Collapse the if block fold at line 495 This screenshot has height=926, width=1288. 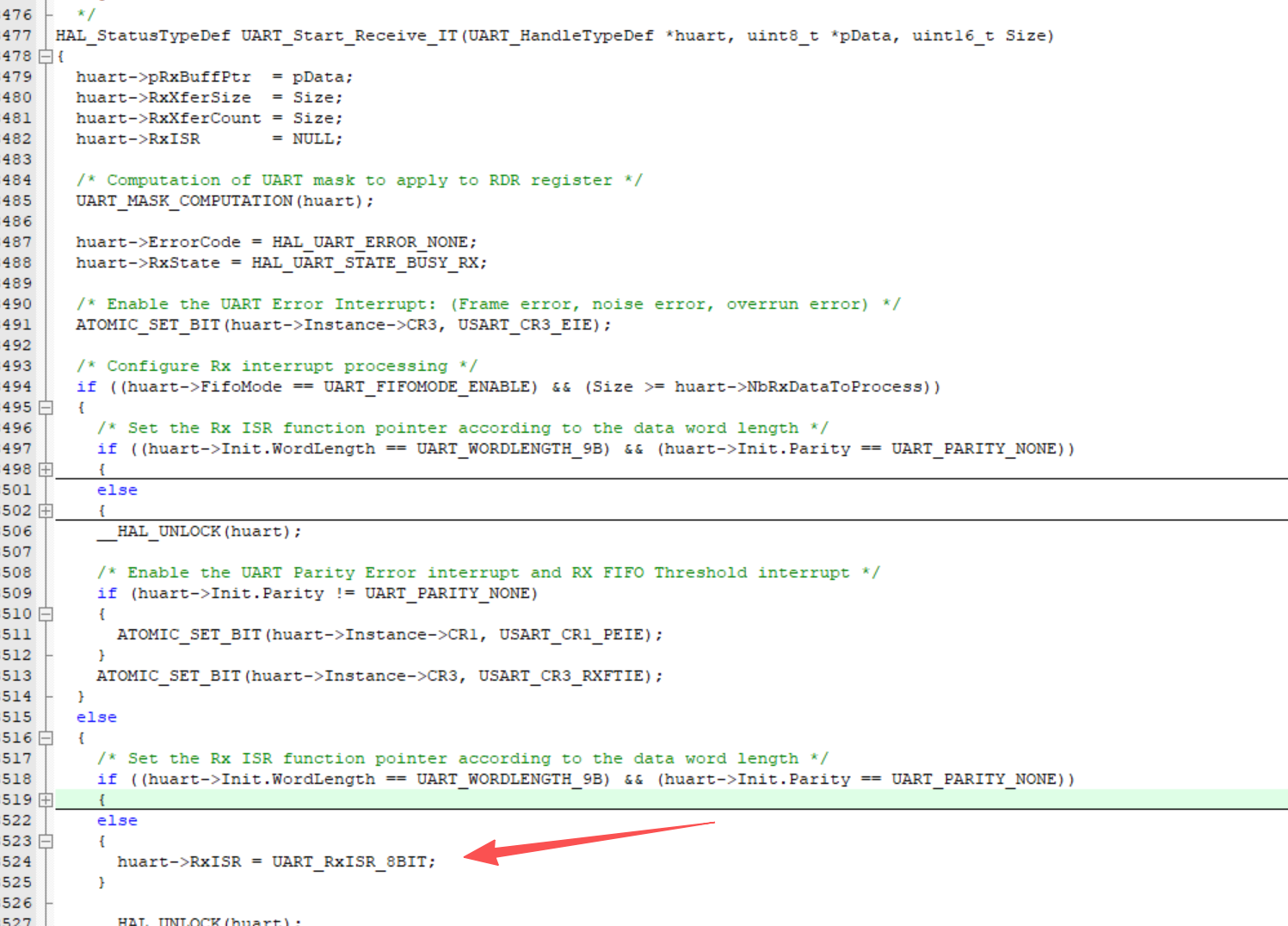[x=46, y=407]
